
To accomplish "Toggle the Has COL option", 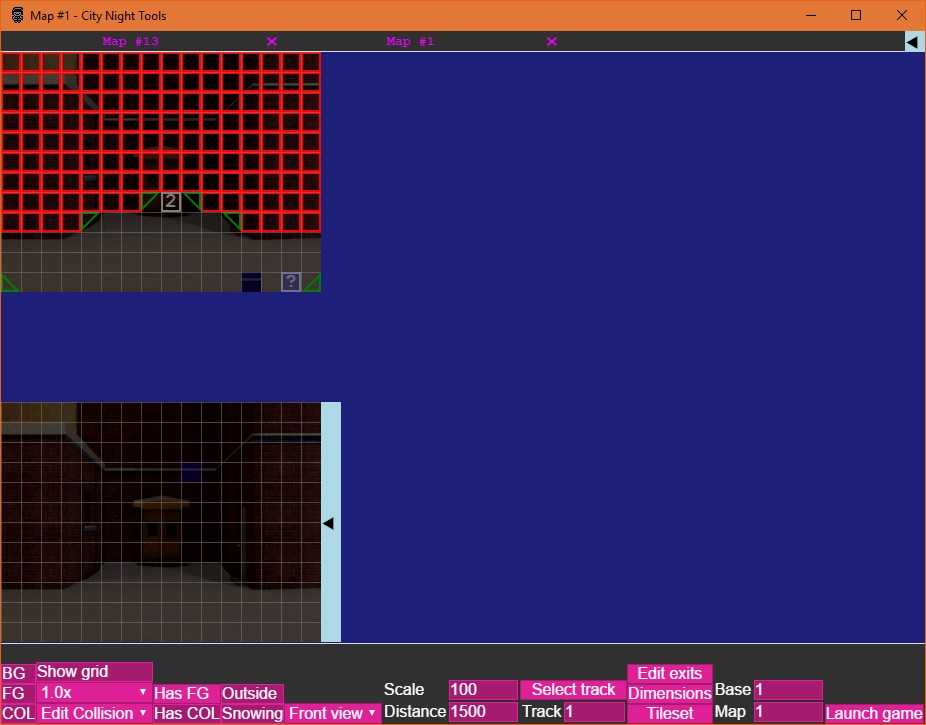I will (186, 713).
